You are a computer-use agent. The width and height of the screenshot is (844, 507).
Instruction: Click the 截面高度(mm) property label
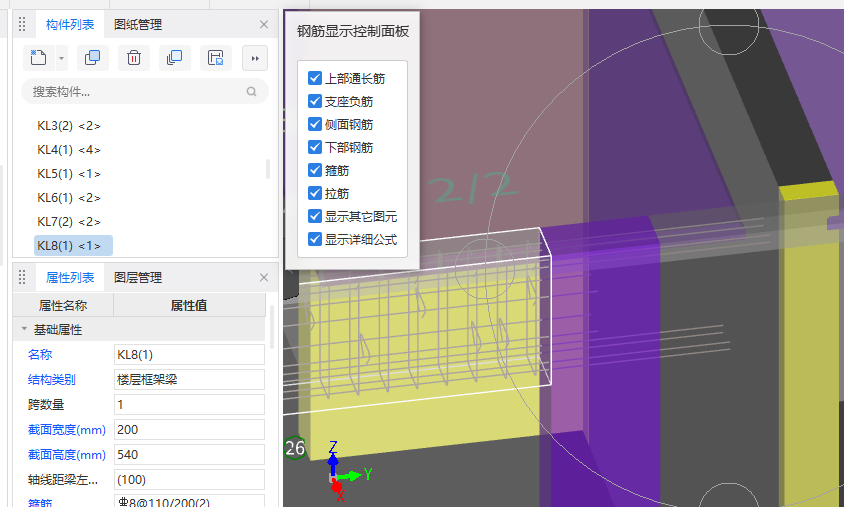pos(67,455)
